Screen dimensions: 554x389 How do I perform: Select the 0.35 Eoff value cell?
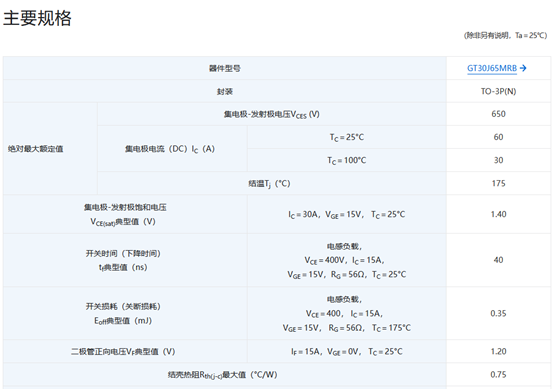(498, 313)
